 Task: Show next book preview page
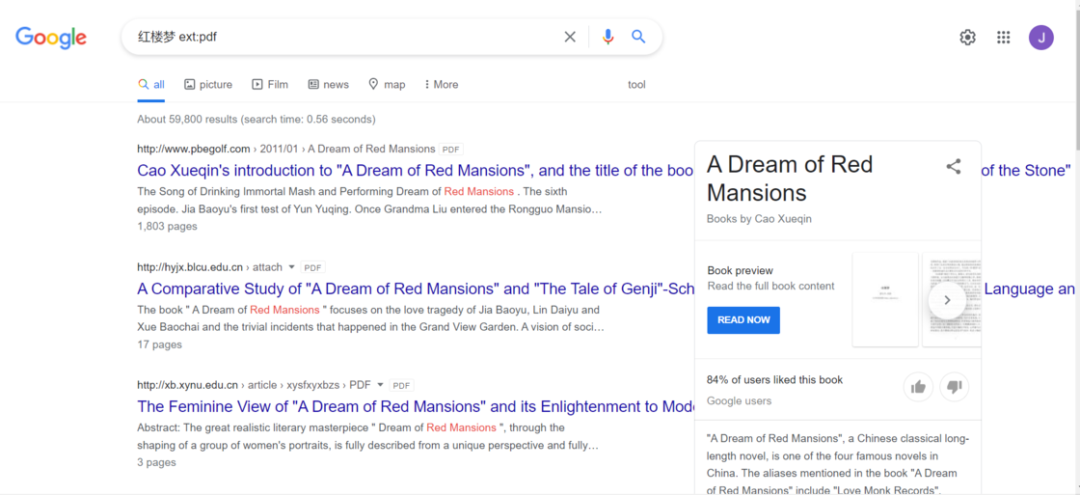(x=947, y=300)
